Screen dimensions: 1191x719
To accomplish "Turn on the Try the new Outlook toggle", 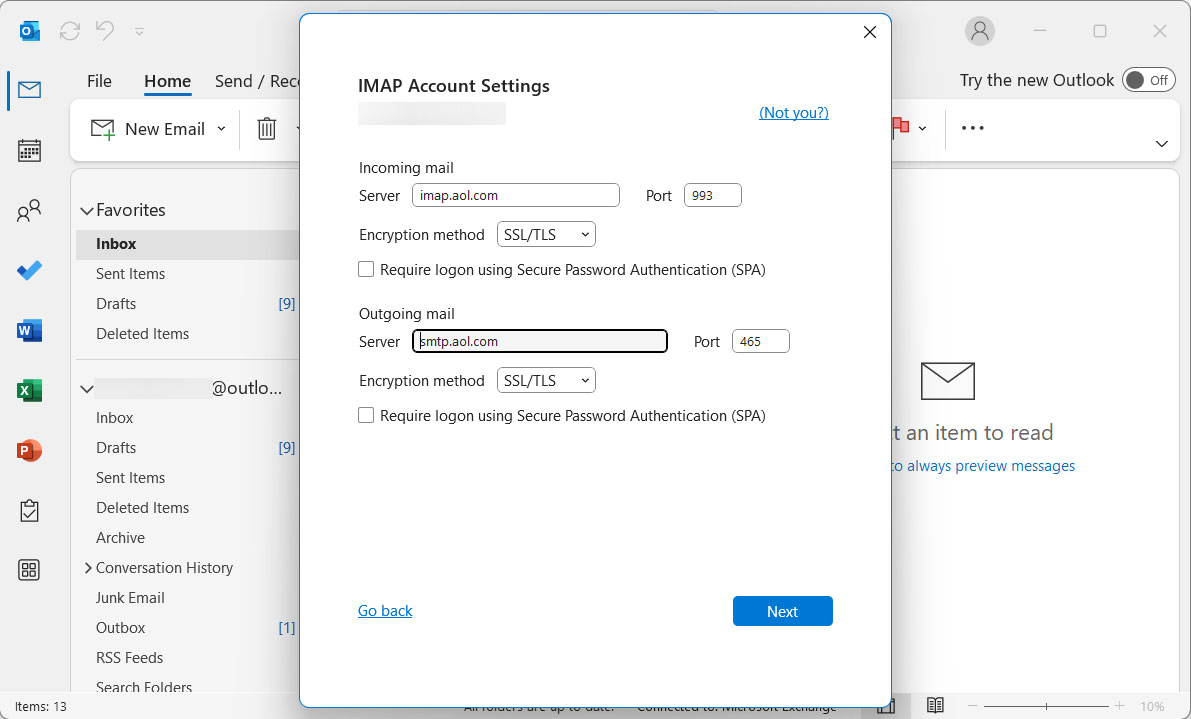I will [x=1148, y=80].
